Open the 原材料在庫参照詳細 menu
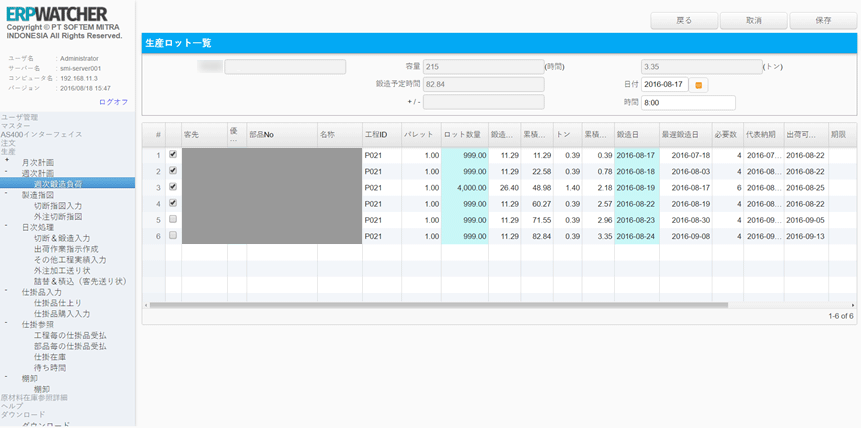Screen dimensions: 861x428 (34, 397)
